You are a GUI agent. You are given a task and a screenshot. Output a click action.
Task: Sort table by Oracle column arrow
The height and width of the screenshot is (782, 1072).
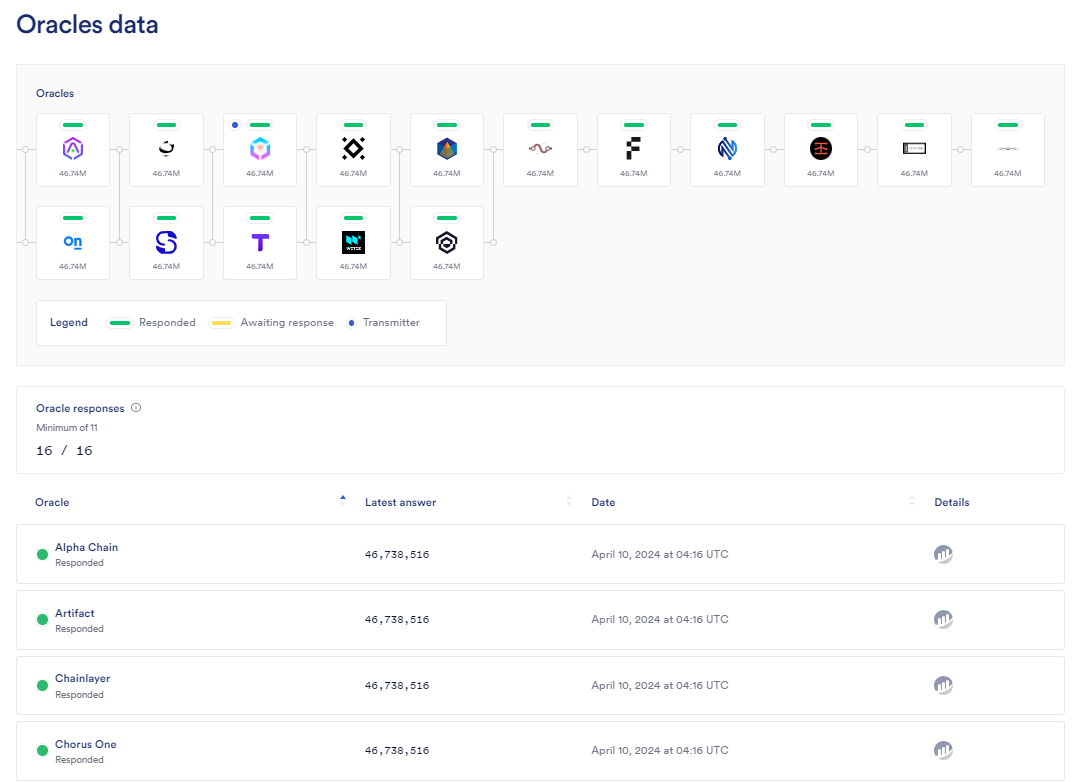pos(343,501)
